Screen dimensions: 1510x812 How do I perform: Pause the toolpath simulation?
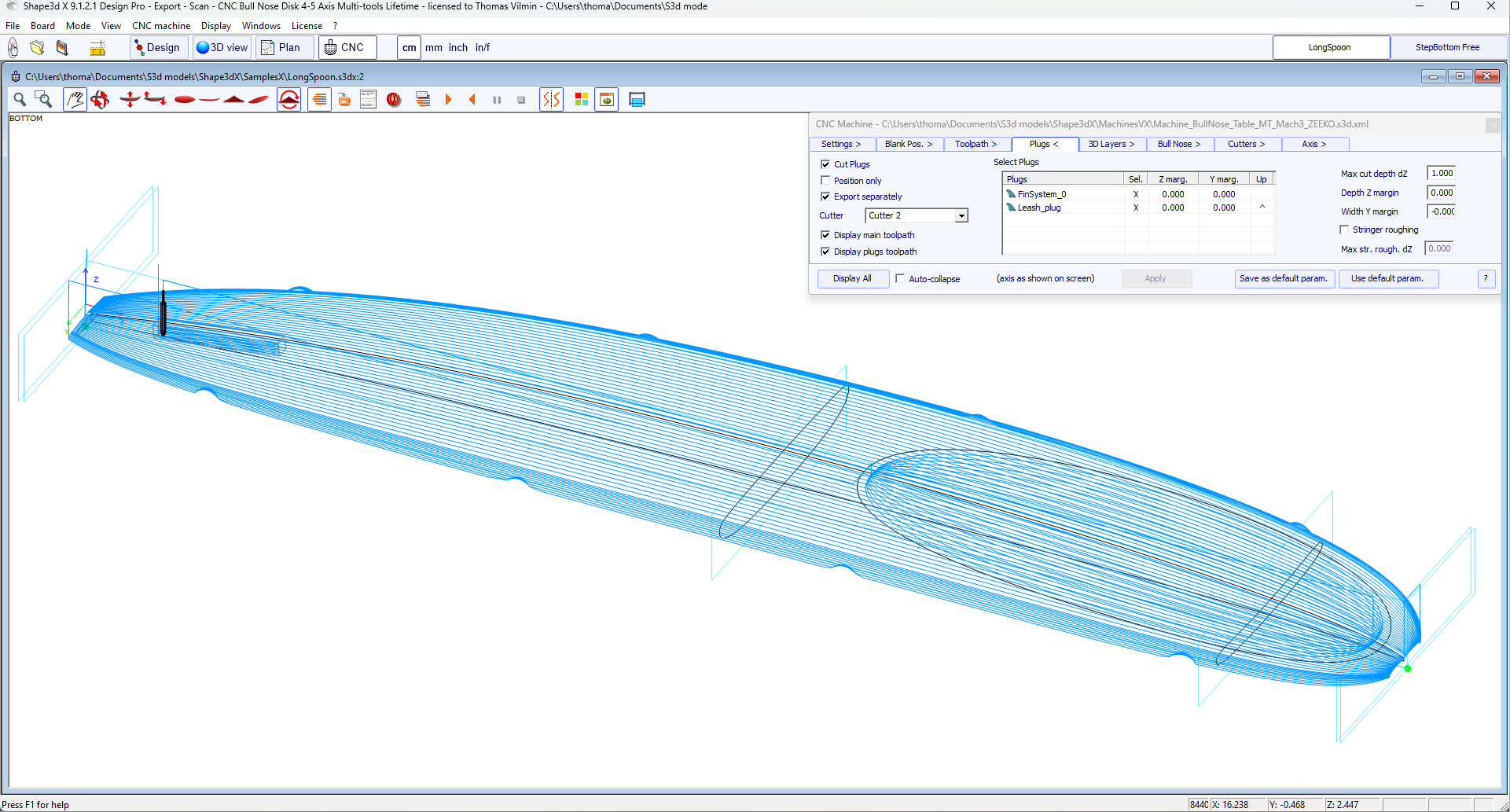[x=497, y=100]
